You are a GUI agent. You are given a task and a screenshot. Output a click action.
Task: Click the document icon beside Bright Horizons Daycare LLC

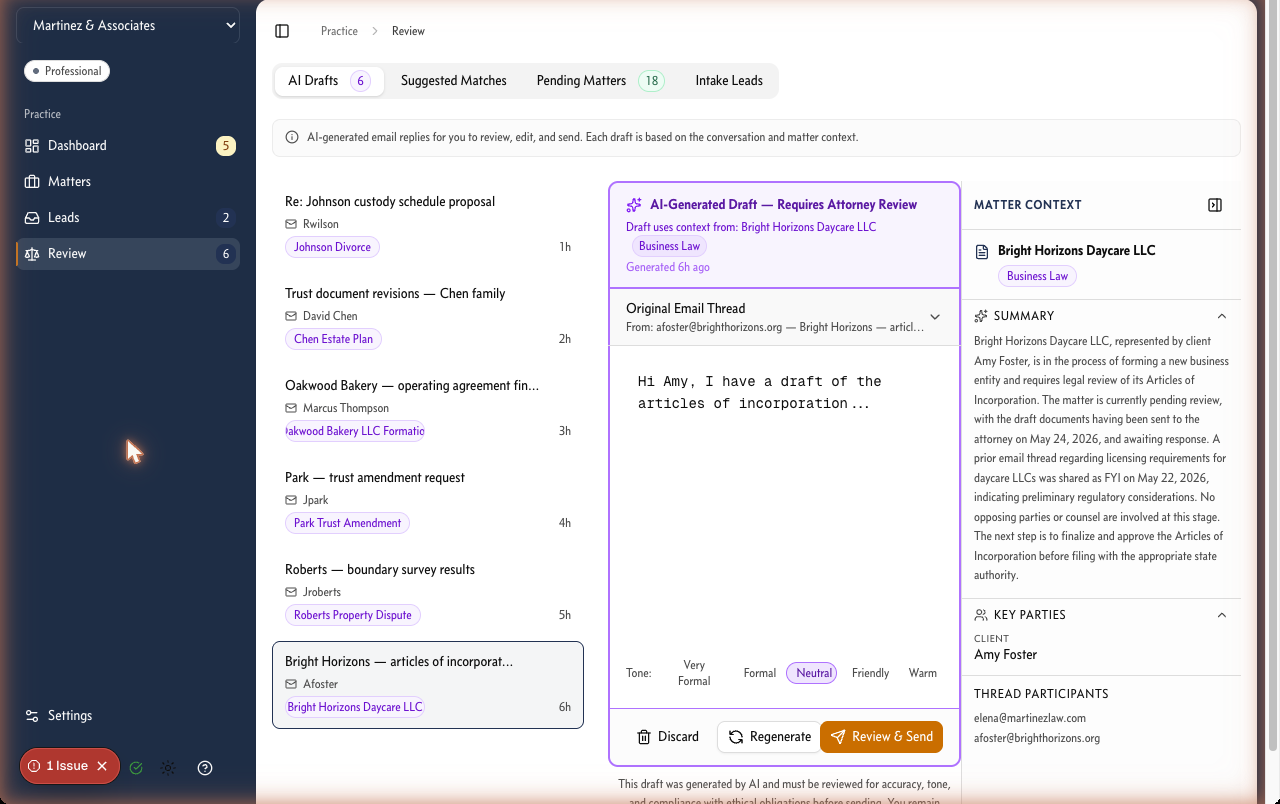pos(982,251)
